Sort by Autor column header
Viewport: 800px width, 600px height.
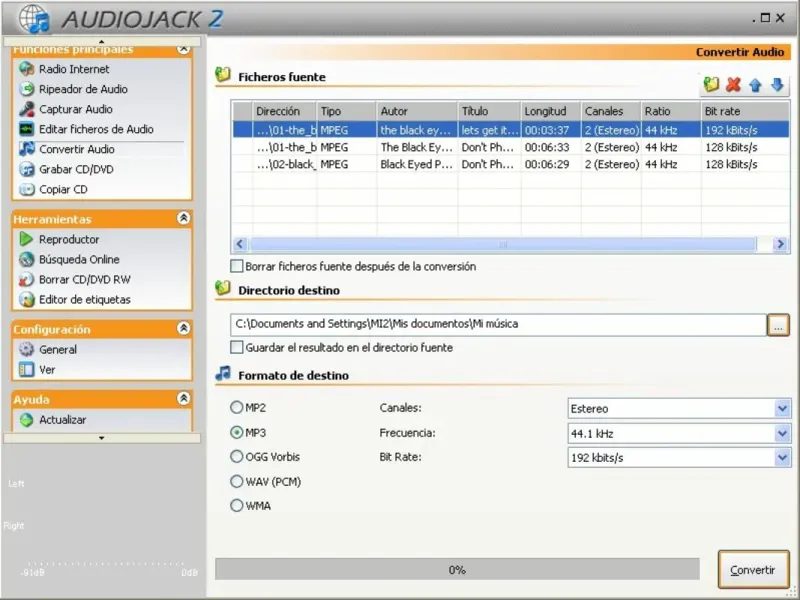point(417,111)
